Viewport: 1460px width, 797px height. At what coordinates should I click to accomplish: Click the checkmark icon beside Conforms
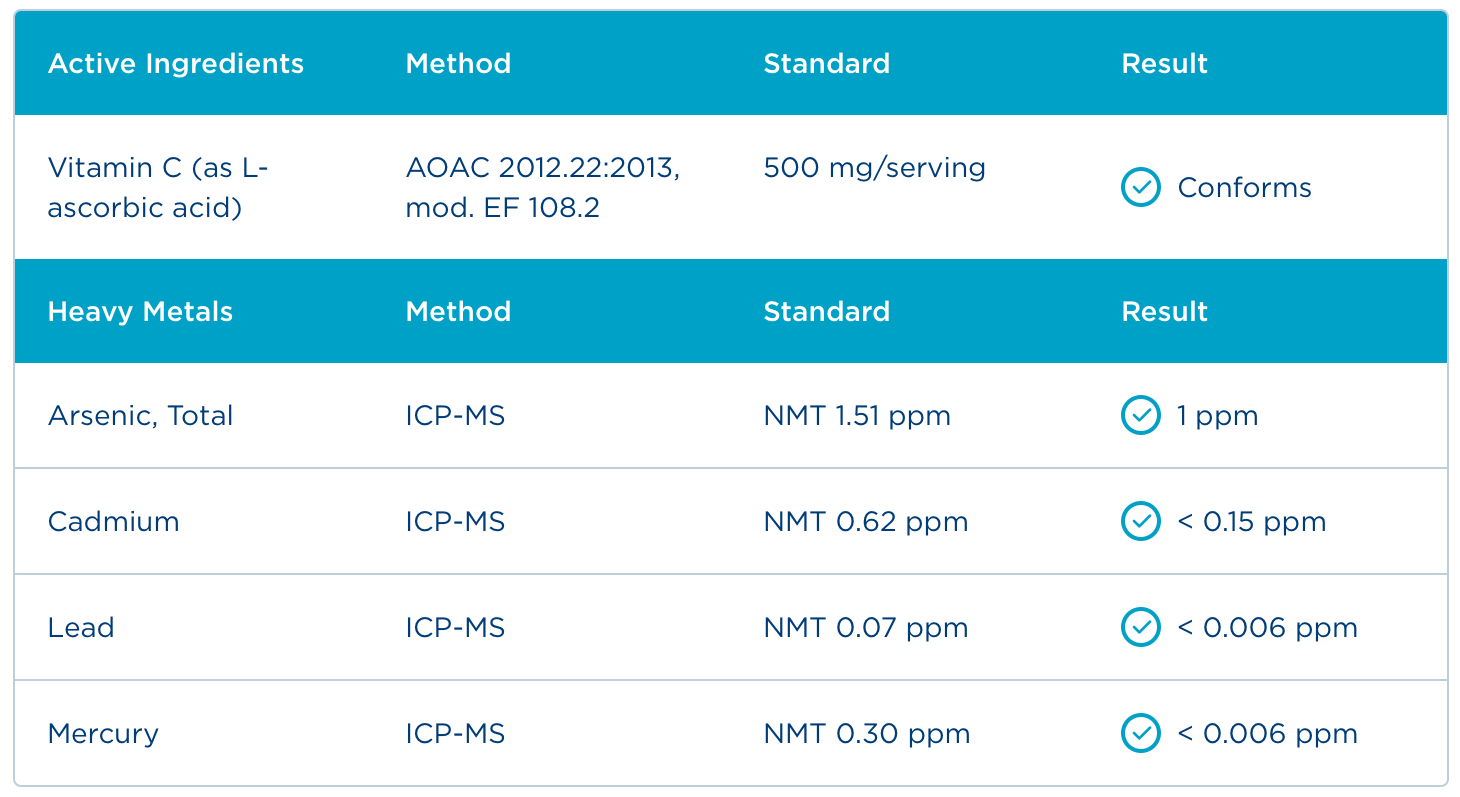1140,187
